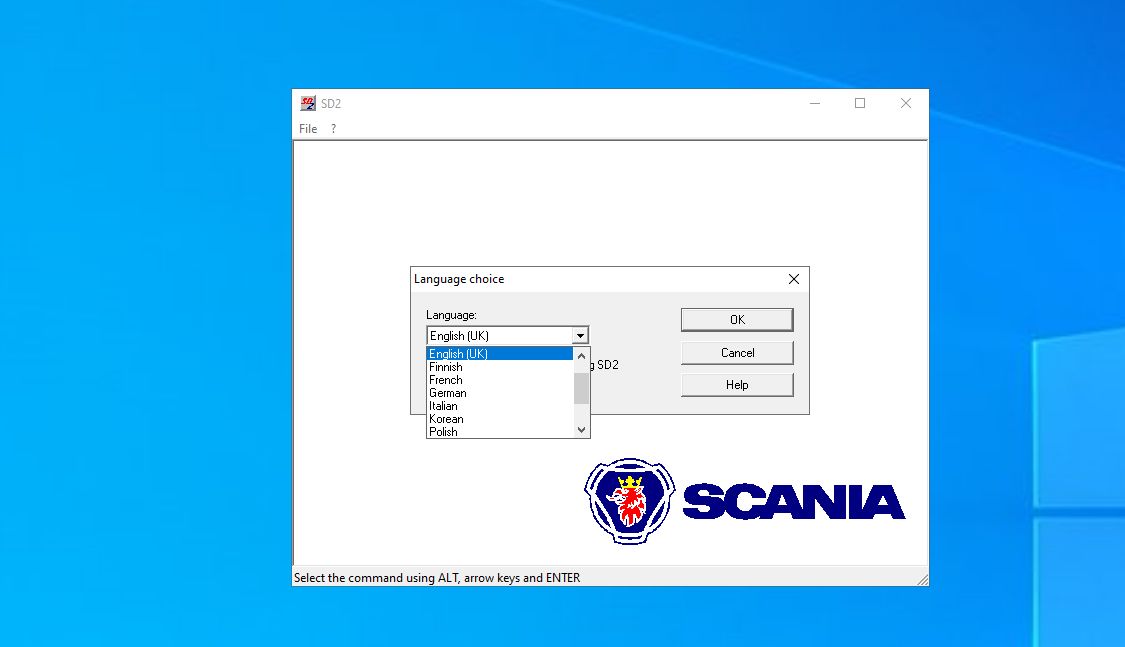Click the OK button
Image resolution: width=1125 pixels, height=647 pixels.
tap(737, 319)
